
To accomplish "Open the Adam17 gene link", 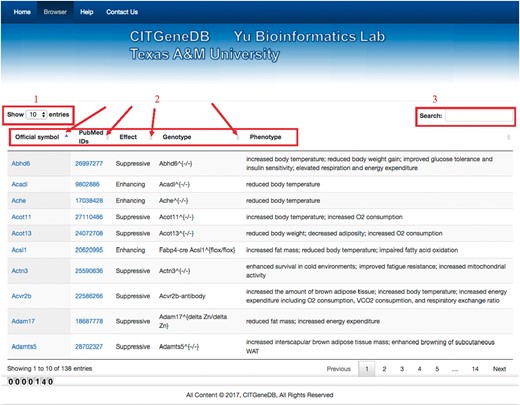I will [23, 321].
